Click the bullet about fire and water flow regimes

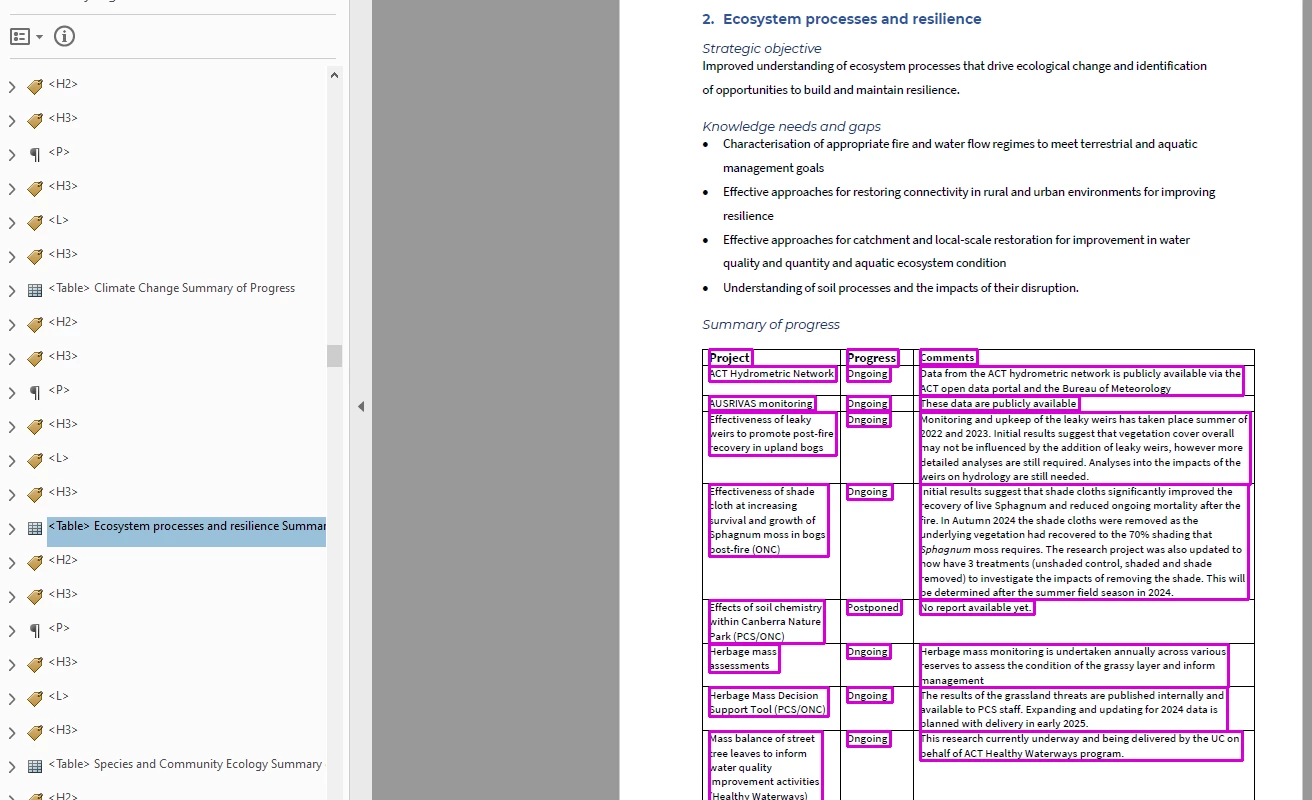tap(960, 156)
